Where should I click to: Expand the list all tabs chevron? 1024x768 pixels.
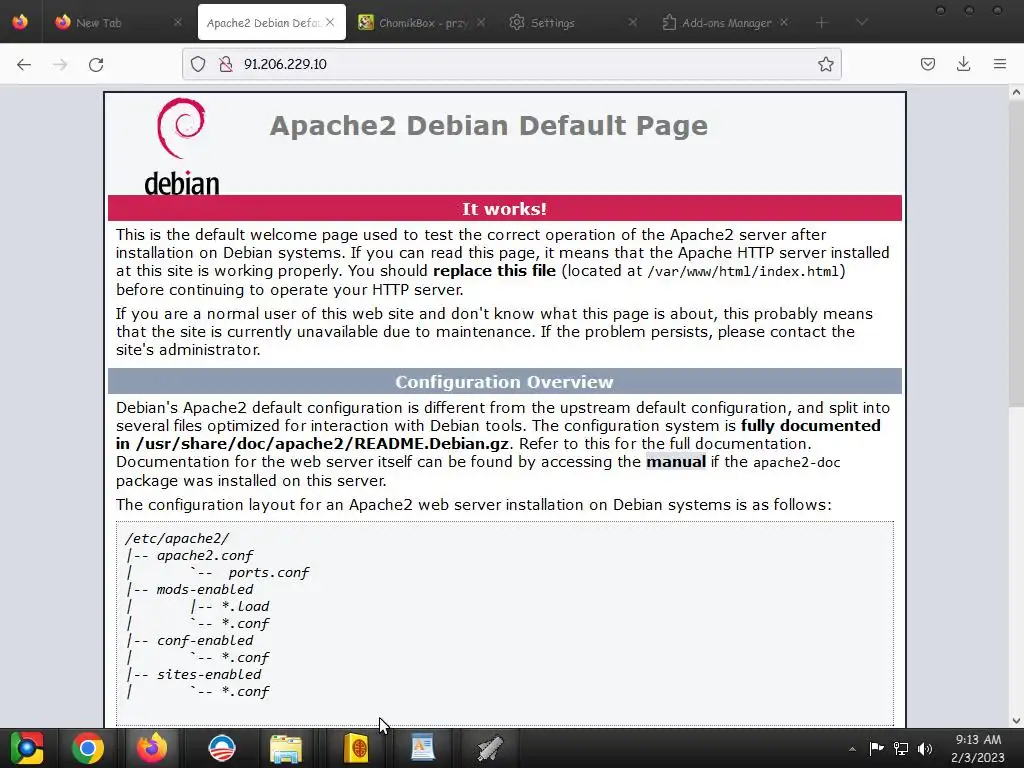click(862, 22)
